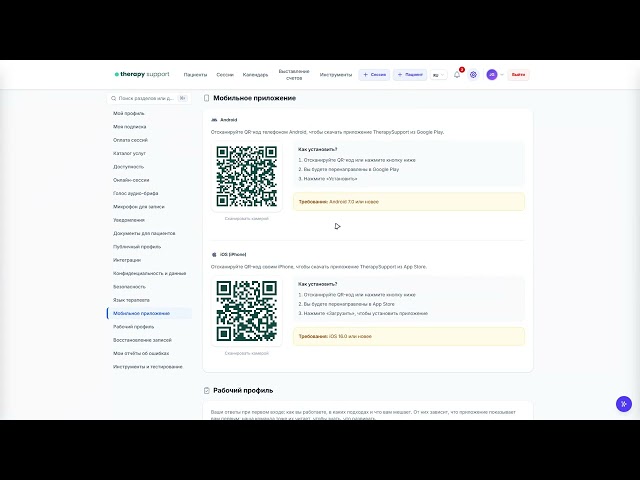Open the notifications bell icon
This screenshot has height=480, width=640.
[x=457, y=75]
